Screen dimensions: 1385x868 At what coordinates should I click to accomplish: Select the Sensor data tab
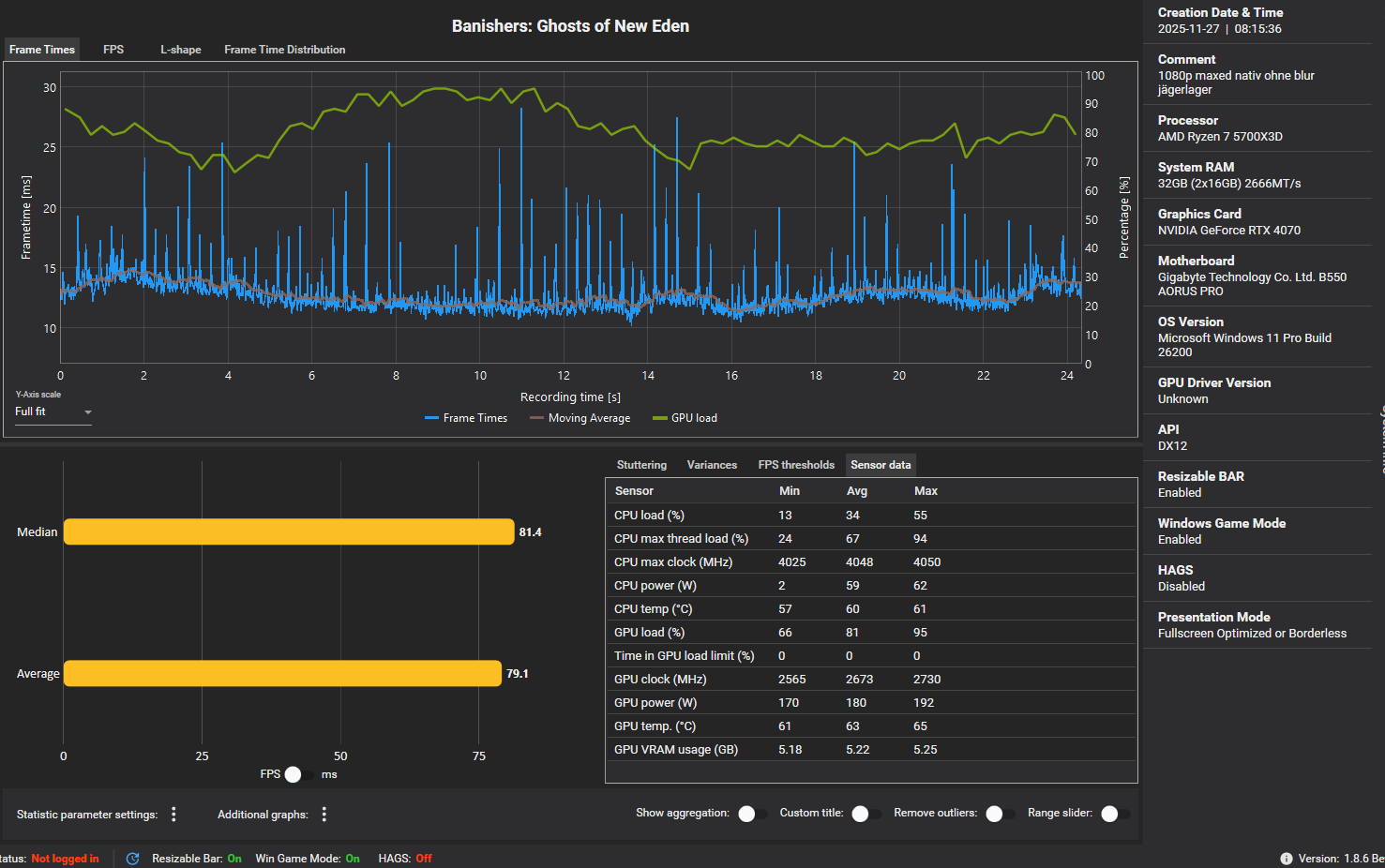point(881,465)
